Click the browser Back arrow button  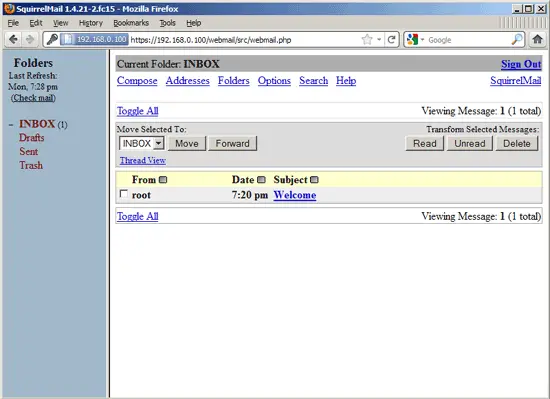point(13,39)
